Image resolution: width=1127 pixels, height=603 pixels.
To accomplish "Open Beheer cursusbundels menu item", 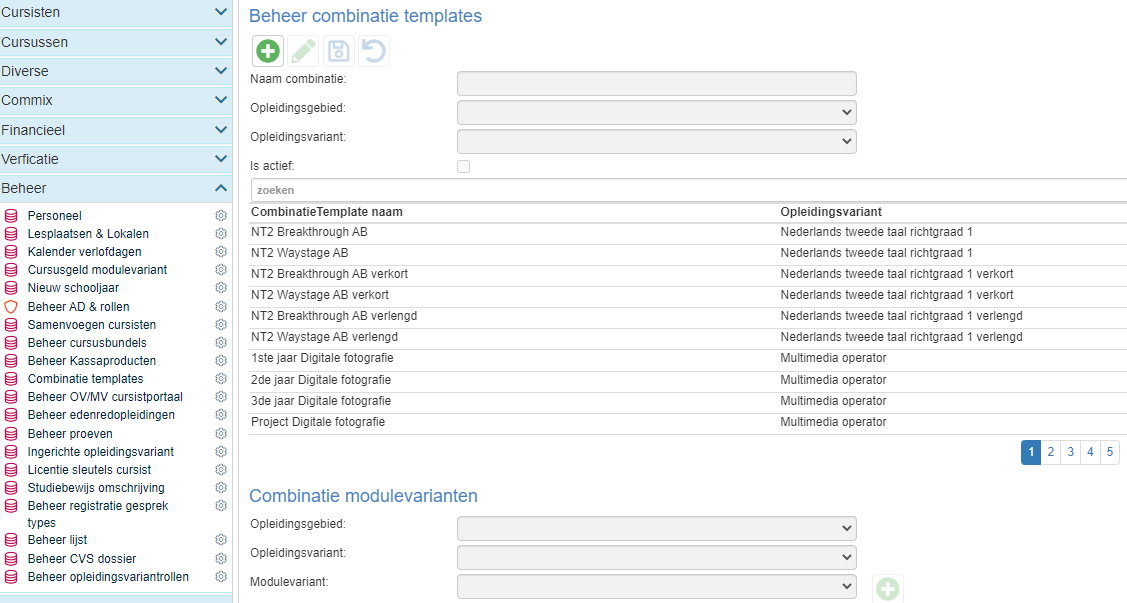I will point(87,343).
